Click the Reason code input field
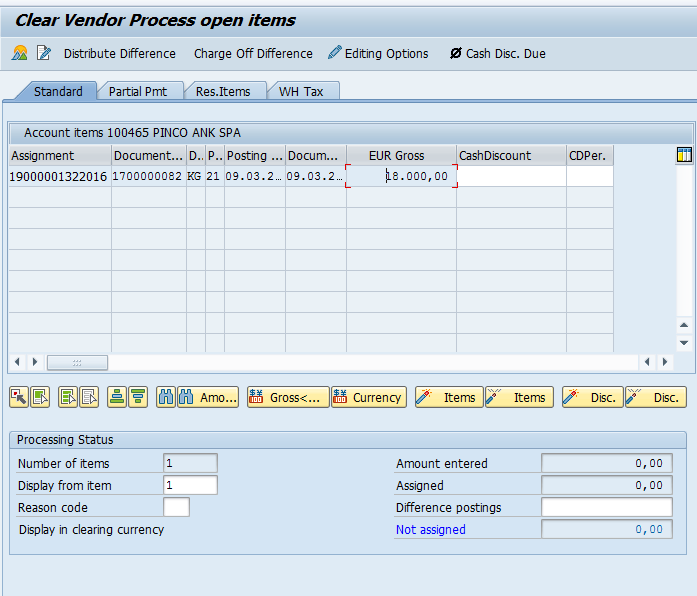Viewport: 697px width, 596px height. tap(176, 507)
